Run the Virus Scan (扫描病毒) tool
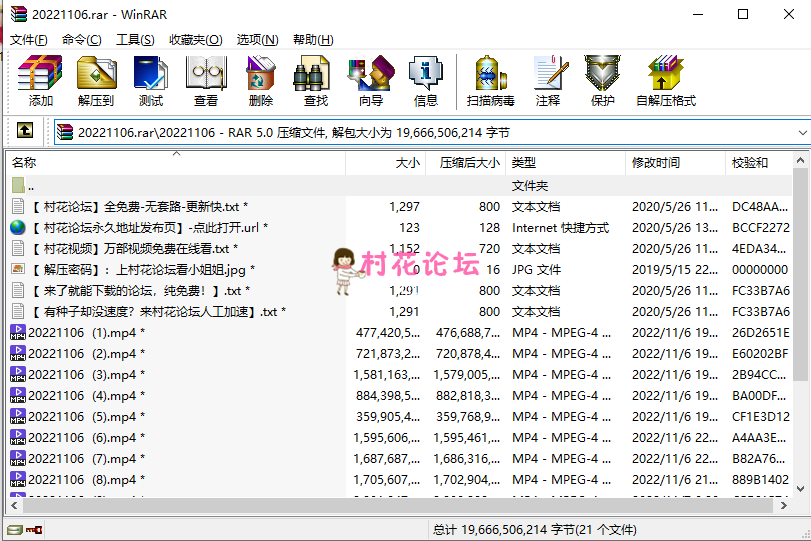811x541 pixels. pos(490,81)
